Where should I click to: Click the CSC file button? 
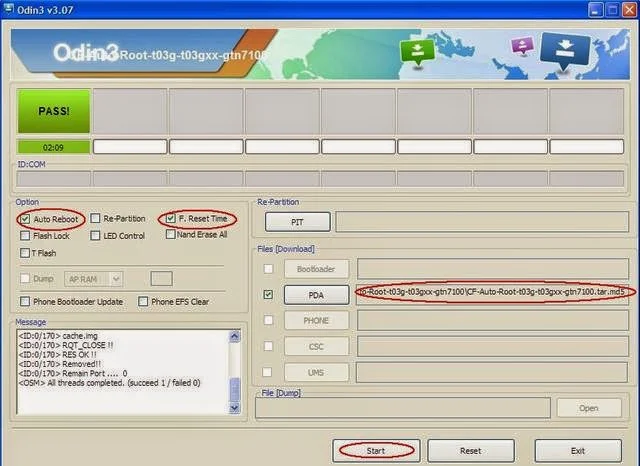click(x=316, y=346)
